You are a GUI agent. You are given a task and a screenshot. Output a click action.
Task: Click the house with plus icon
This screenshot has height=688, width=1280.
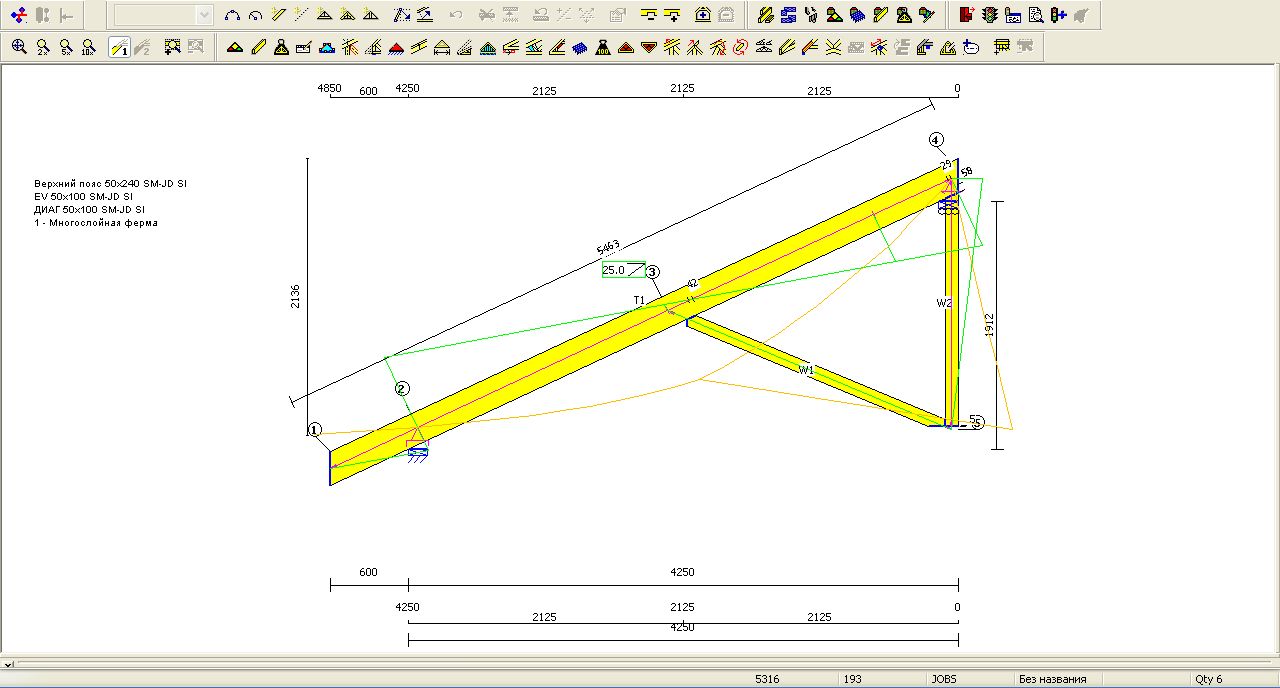point(703,15)
